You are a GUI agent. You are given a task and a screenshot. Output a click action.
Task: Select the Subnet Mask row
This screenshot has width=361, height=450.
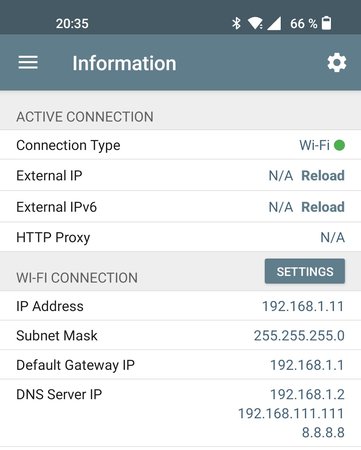click(180, 335)
